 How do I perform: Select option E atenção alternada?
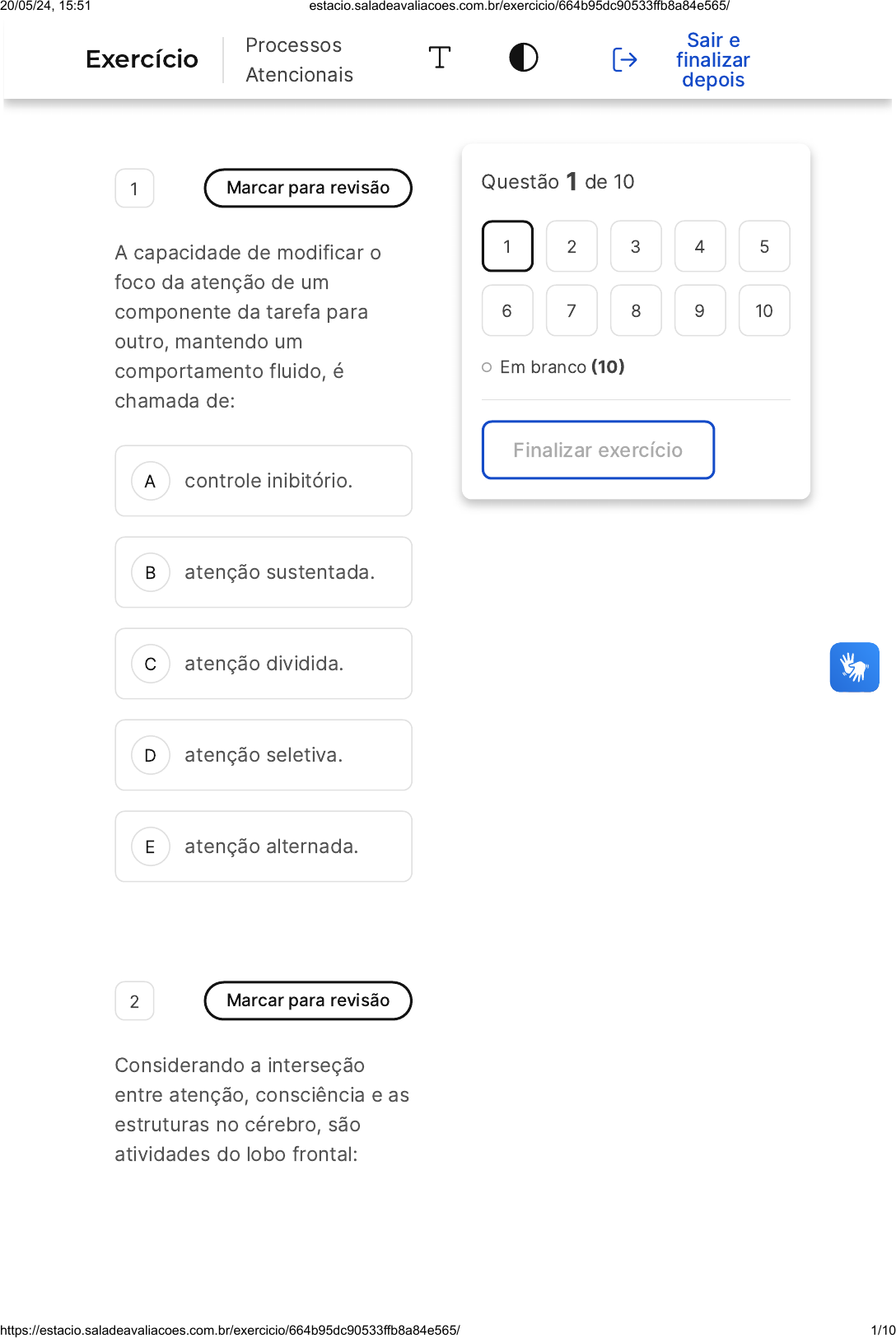(264, 846)
